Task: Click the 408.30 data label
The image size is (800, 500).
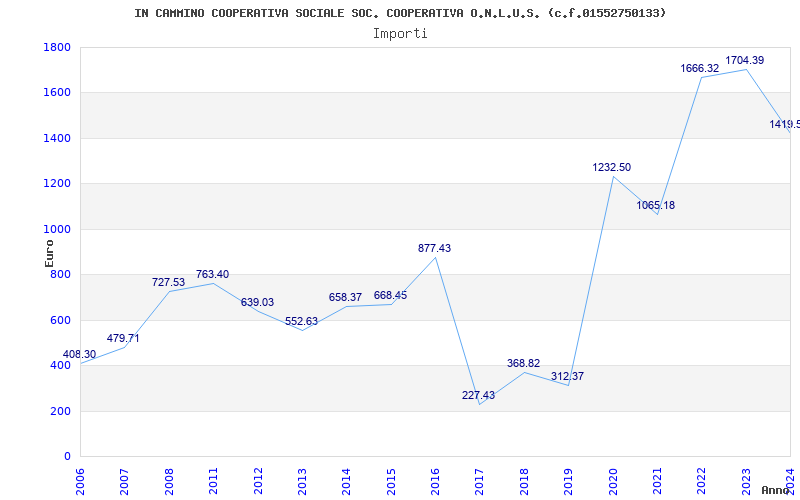Action: (x=79, y=354)
